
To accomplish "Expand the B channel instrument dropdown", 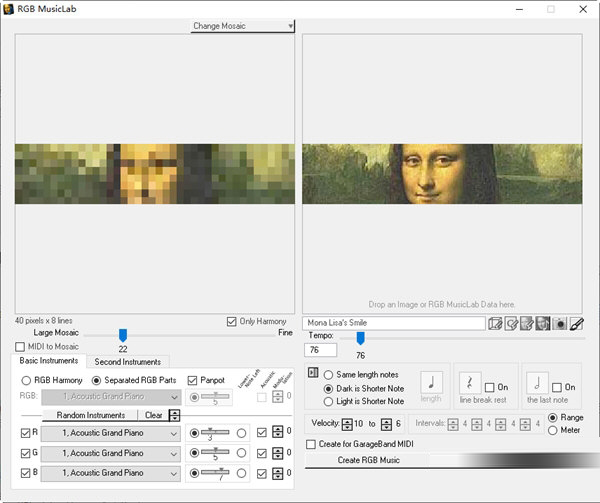I will click(x=174, y=471).
